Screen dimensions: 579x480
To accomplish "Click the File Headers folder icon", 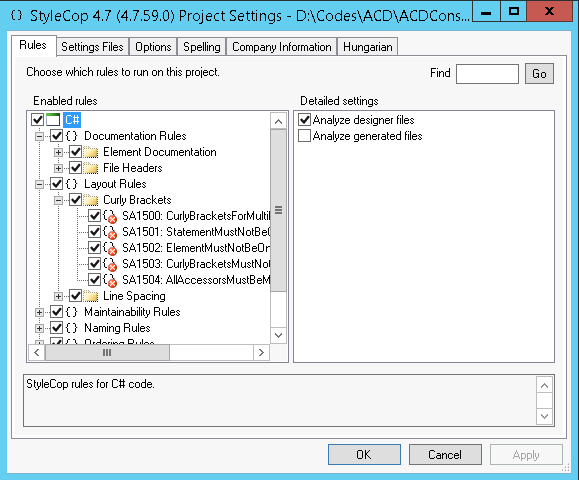I will (x=90, y=168).
